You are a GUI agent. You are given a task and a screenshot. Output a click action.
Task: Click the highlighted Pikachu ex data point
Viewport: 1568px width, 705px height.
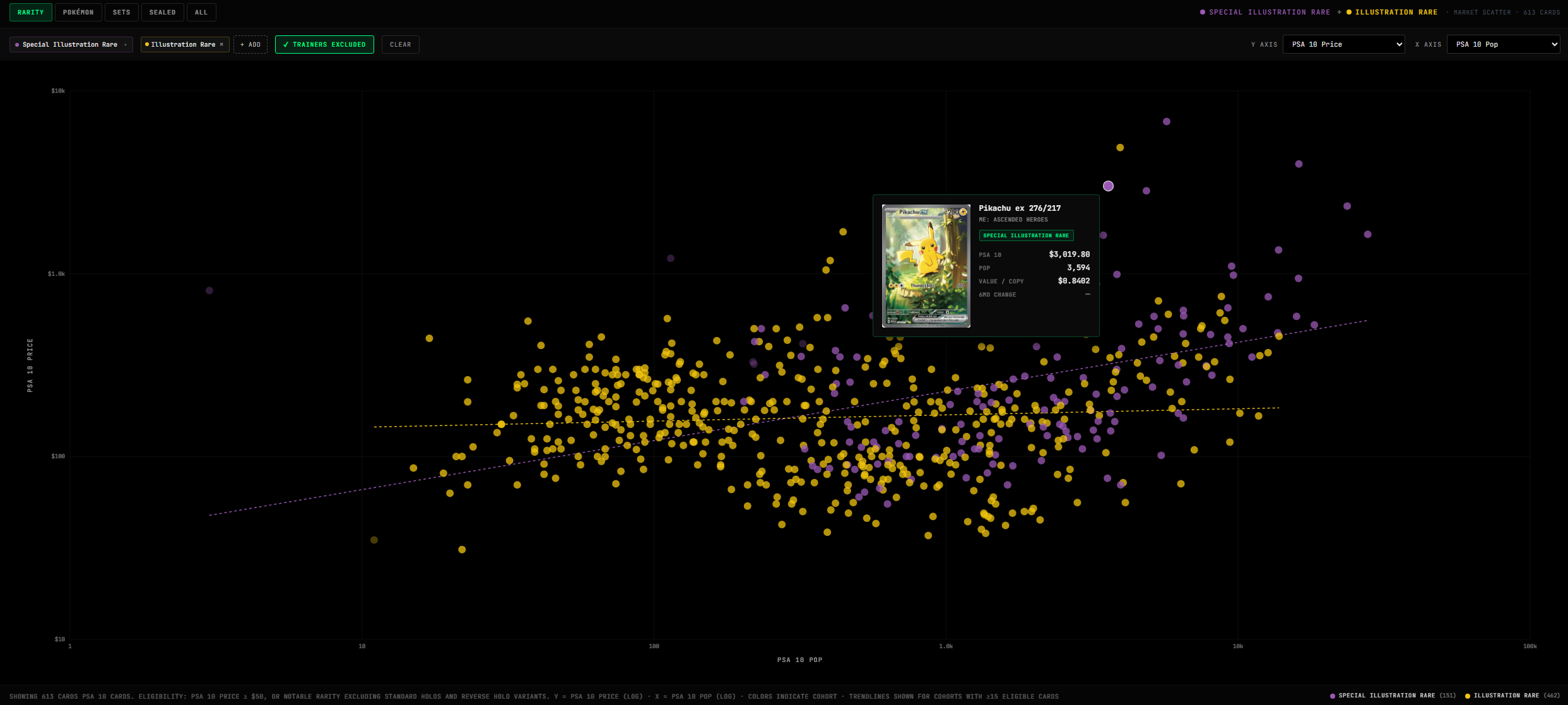point(1108,186)
